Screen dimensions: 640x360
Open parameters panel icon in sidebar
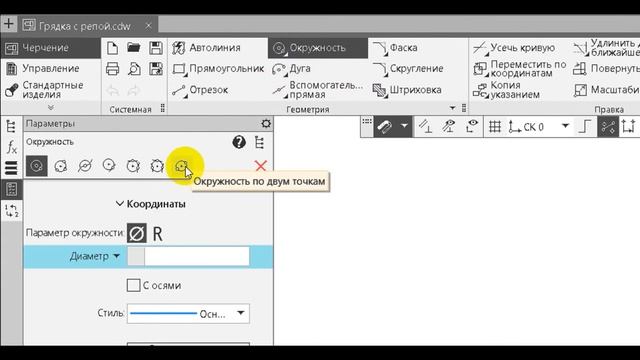pos(11,189)
